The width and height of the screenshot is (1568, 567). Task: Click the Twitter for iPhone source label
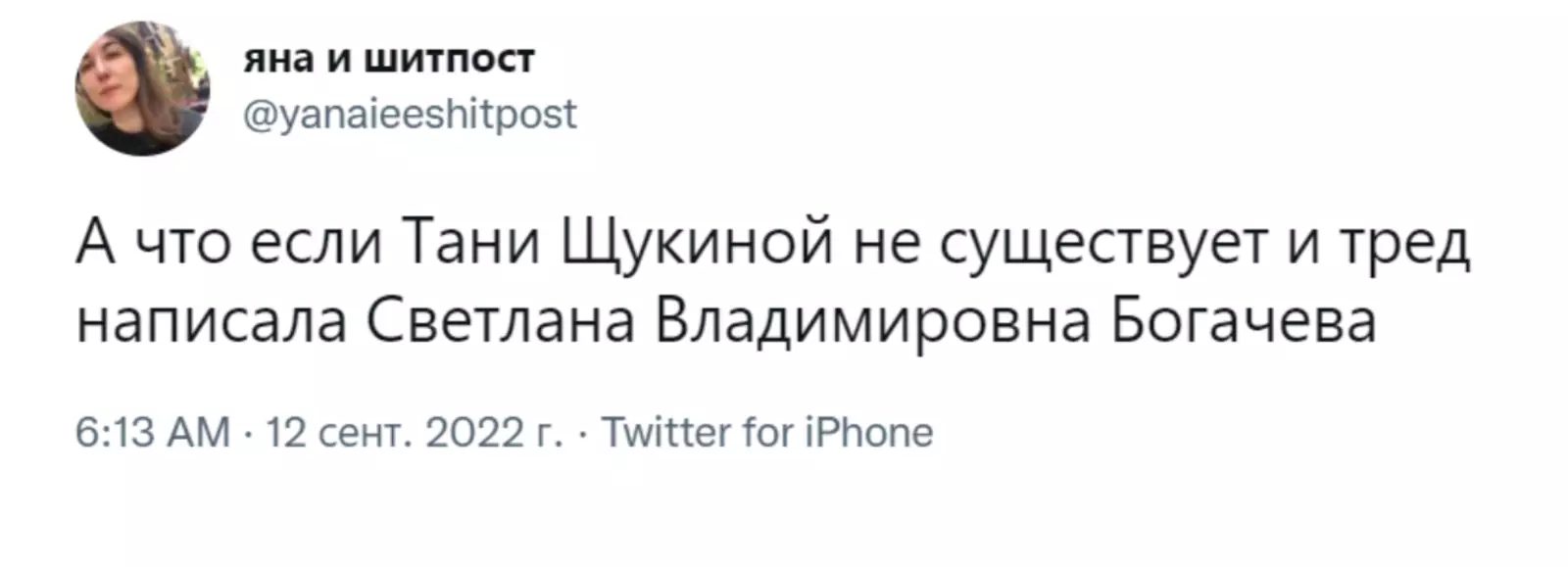[766, 432]
